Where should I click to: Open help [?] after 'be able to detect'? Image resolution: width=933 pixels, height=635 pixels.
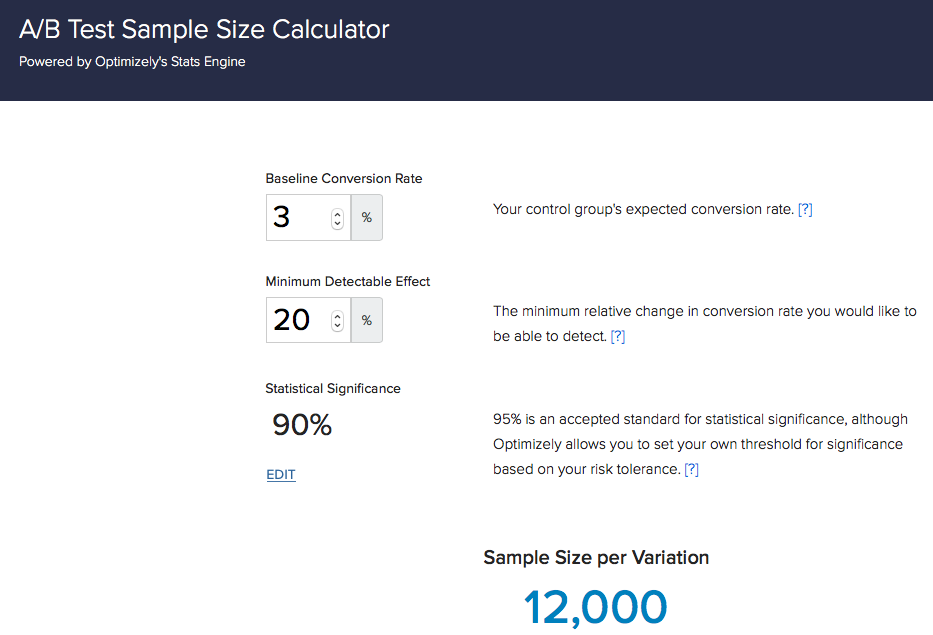click(x=618, y=336)
